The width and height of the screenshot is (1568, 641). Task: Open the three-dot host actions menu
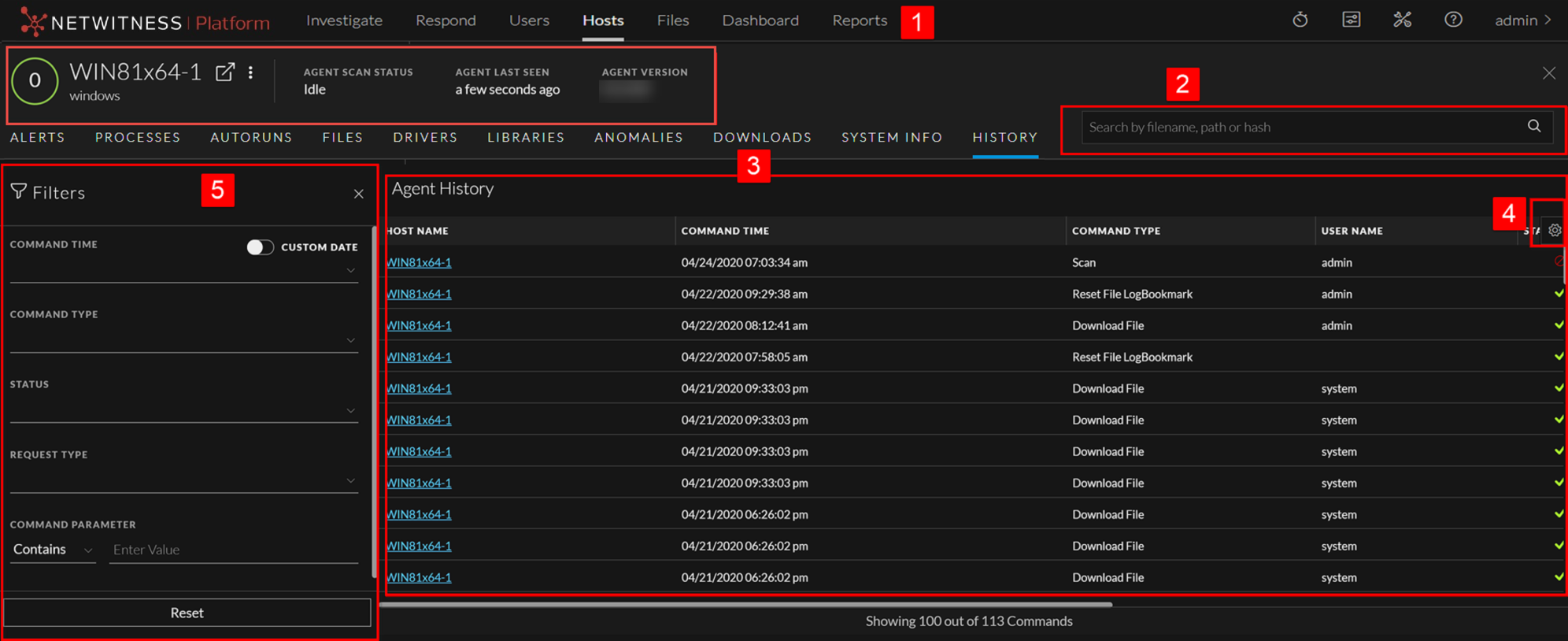[251, 72]
